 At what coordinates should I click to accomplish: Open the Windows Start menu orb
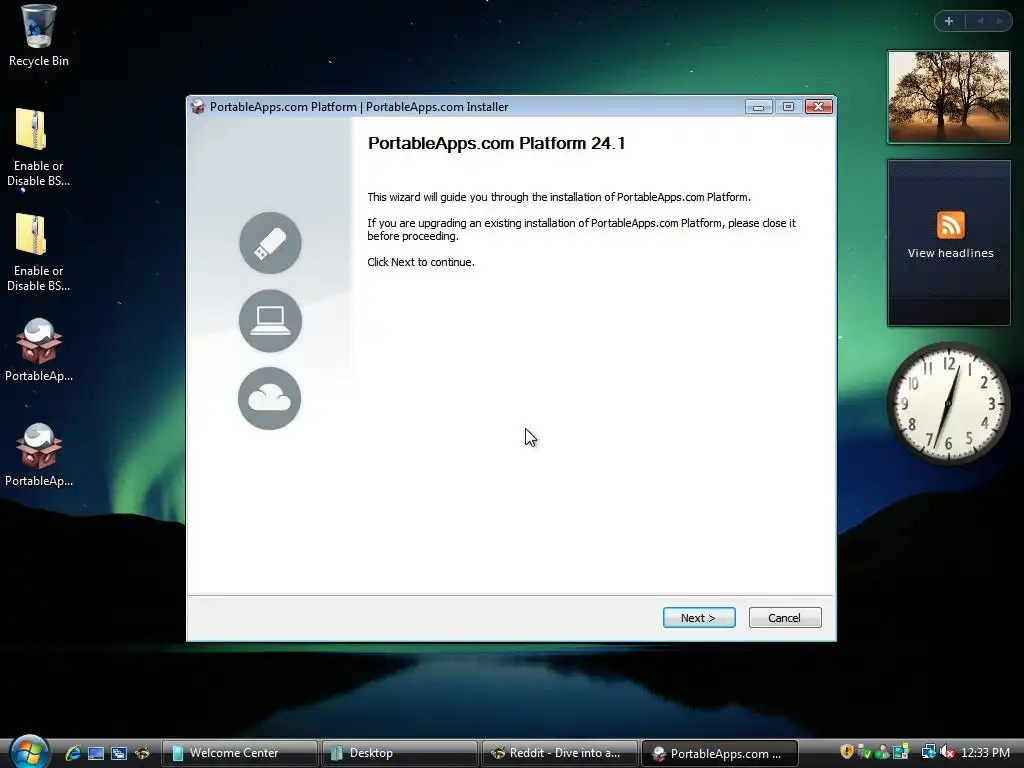29,752
